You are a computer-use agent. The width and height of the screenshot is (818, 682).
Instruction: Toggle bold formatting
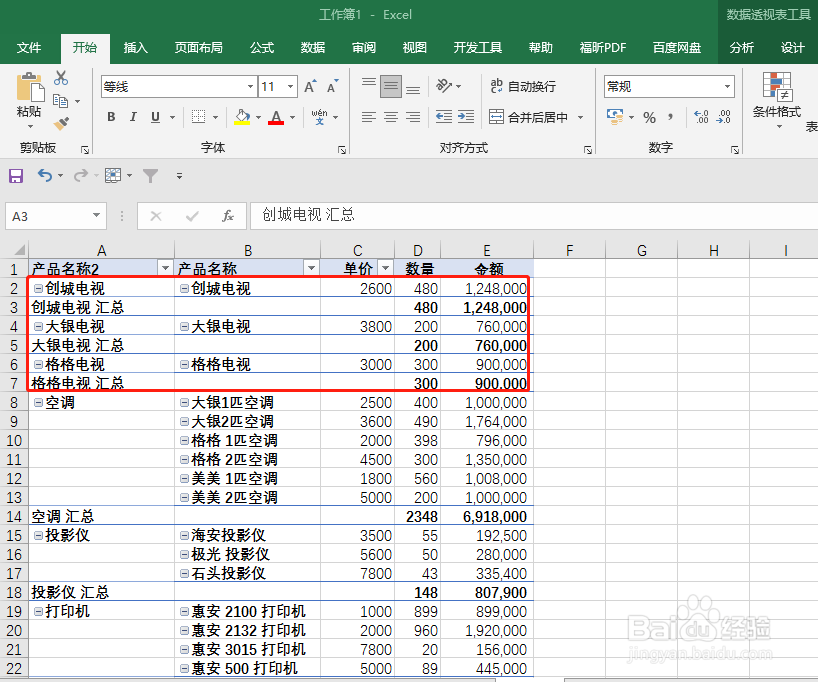click(111, 117)
